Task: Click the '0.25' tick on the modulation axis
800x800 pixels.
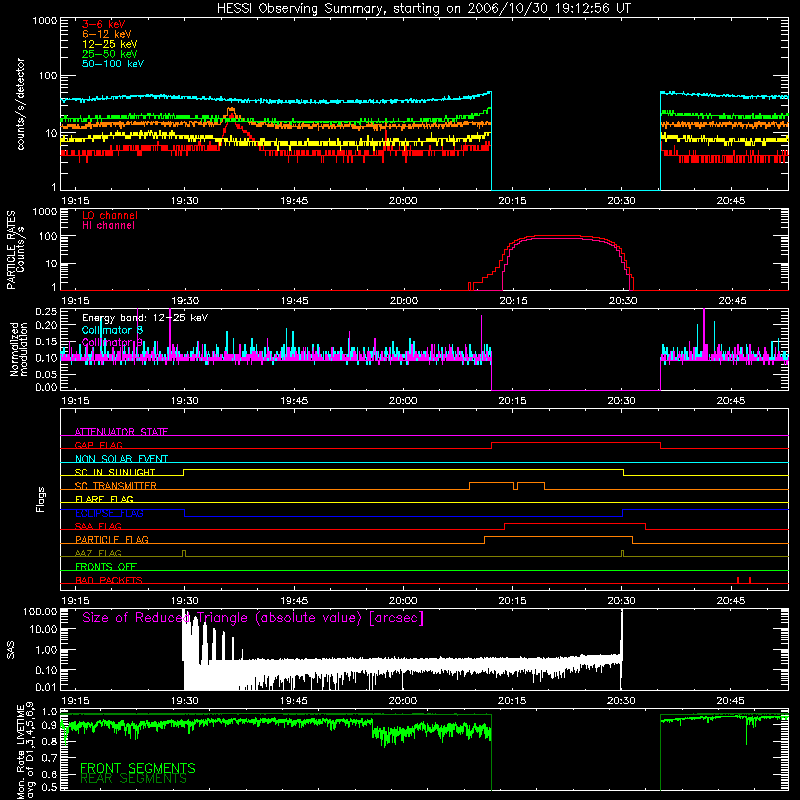Action: tap(46, 311)
